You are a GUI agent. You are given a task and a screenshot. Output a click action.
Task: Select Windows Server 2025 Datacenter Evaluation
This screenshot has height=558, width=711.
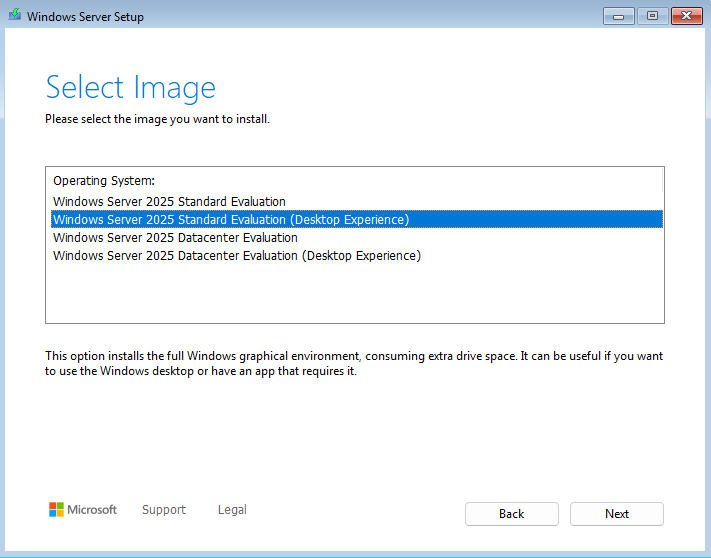[x=175, y=238]
